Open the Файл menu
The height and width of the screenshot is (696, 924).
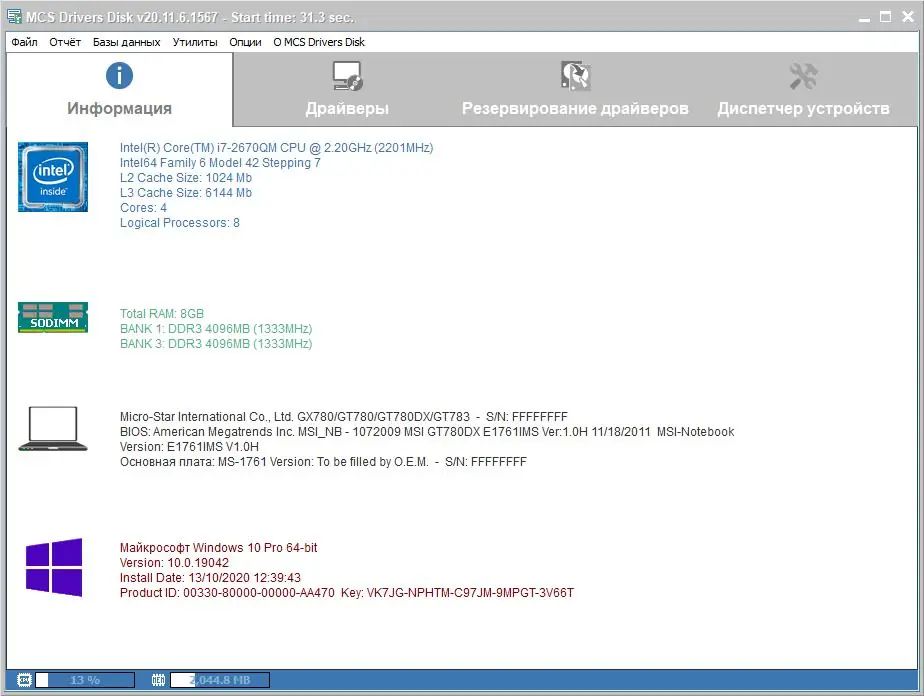[x=24, y=42]
